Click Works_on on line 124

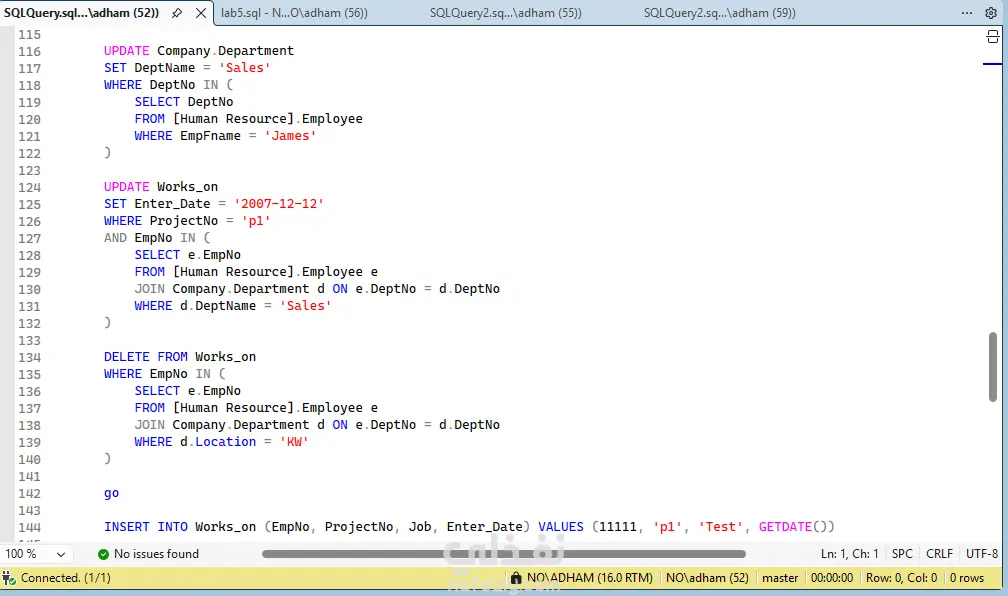[187, 186]
